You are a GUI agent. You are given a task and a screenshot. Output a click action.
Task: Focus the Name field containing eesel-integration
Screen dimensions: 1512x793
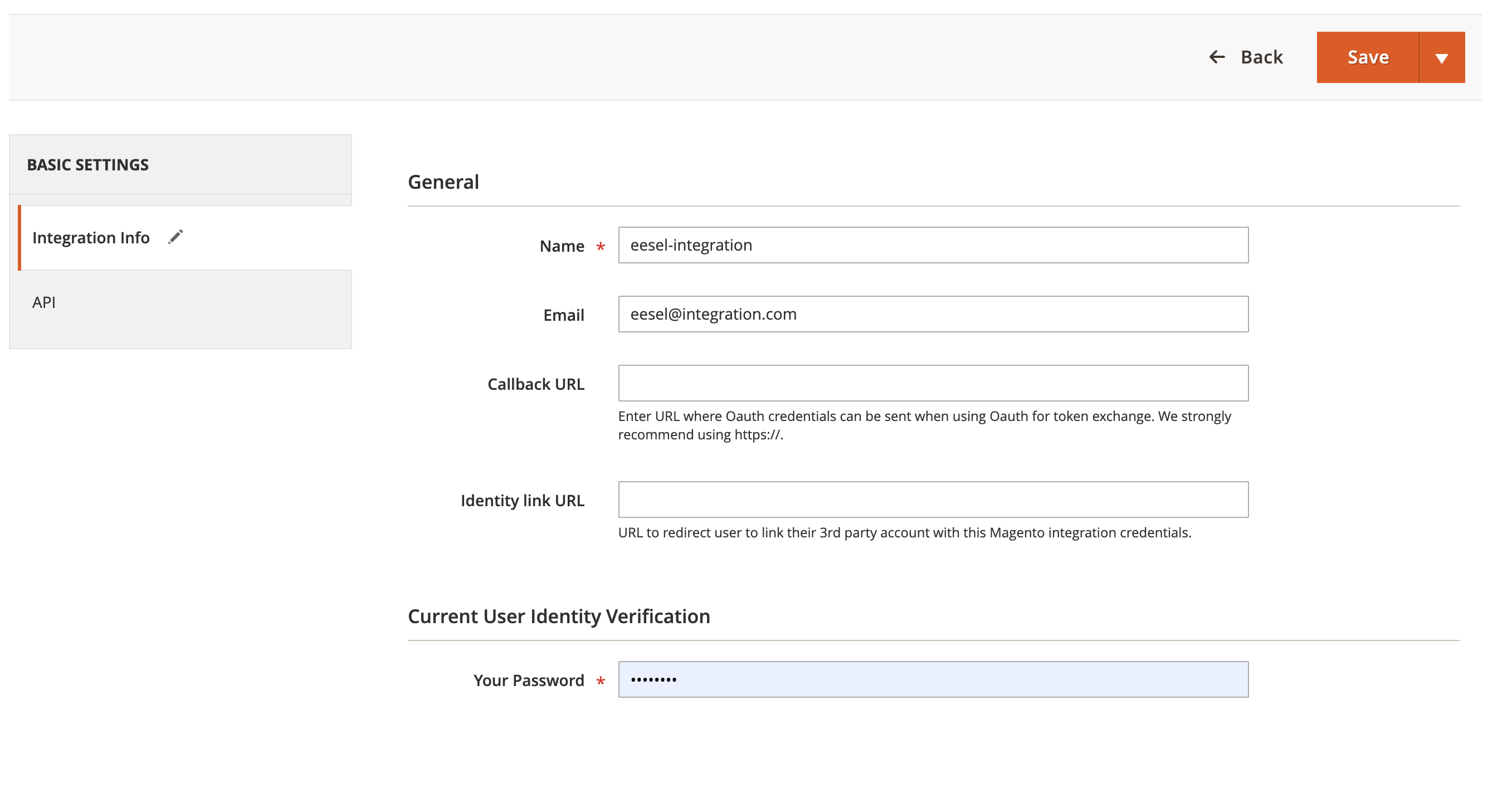tap(933, 245)
